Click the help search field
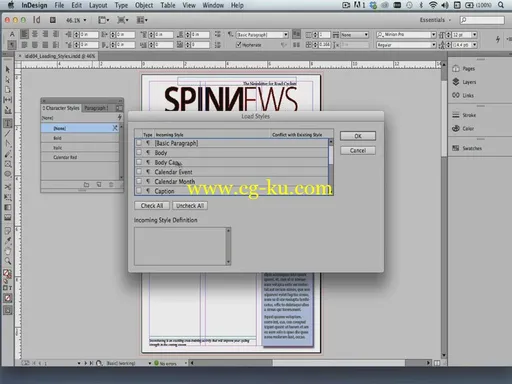This screenshot has height=384, width=512. [x=482, y=20]
